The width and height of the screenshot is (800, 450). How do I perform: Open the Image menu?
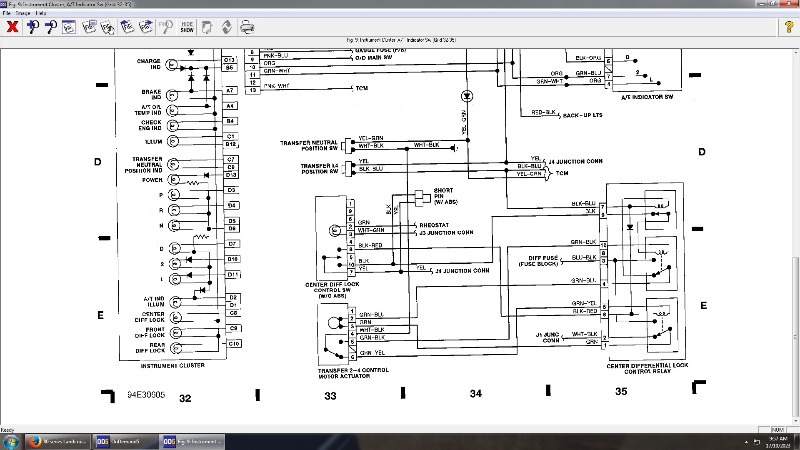[24, 13]
